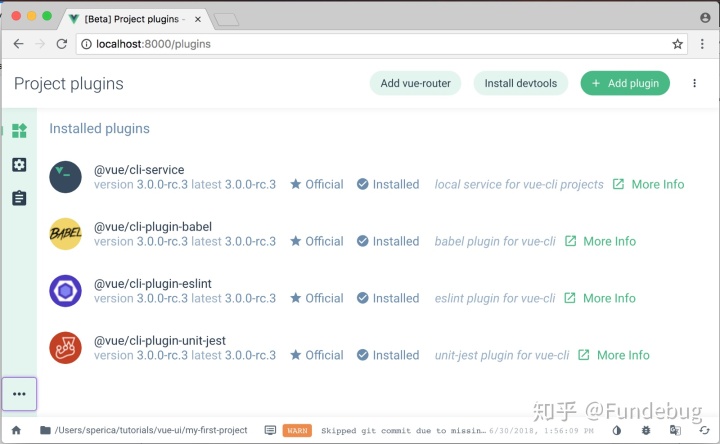Screen dimensions: 720x444
Task: Open More Info for cli-plugin-babel
Action: pos(609,241)
